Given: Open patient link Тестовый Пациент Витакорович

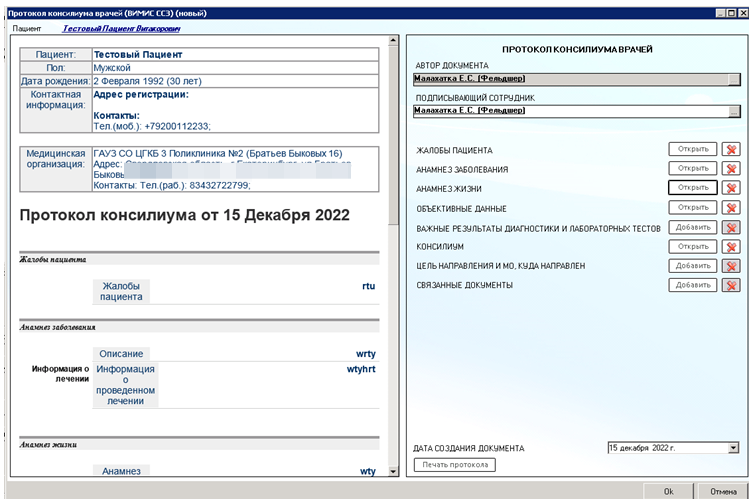Looking at the screenshot, I should coord(121,29).
